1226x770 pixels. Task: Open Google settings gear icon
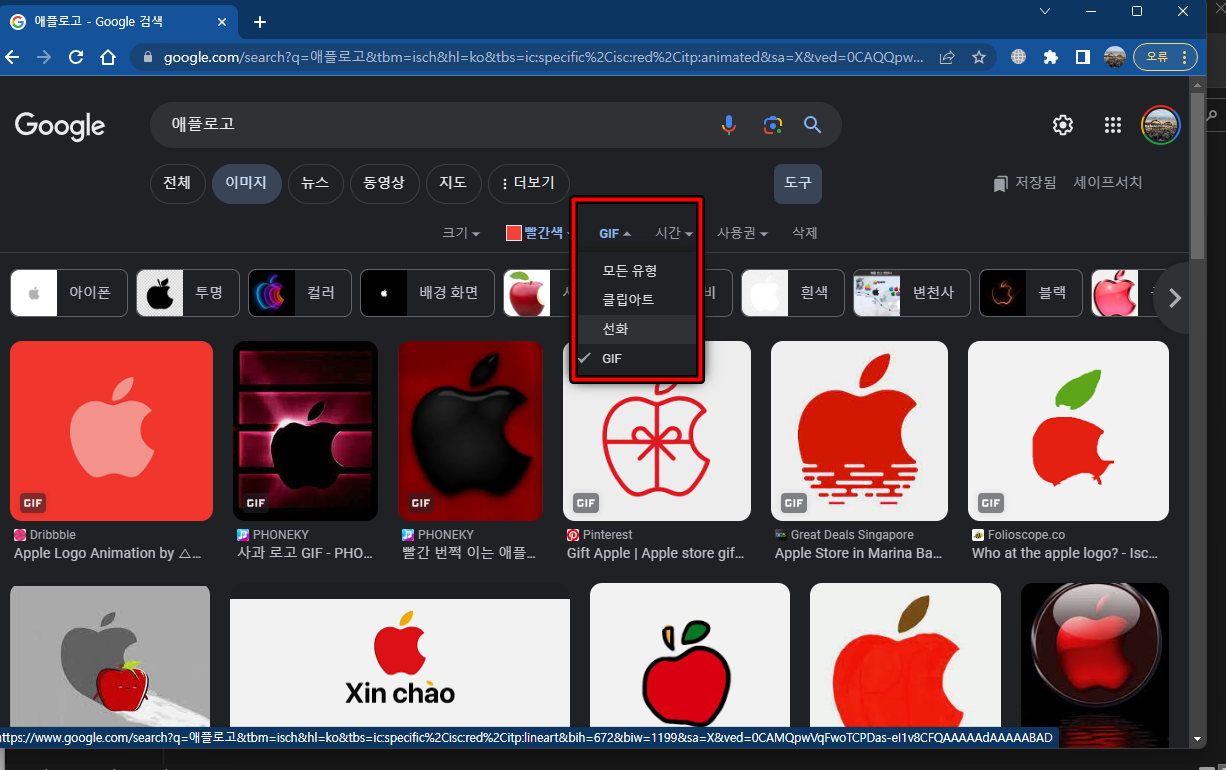(1063, 125)
